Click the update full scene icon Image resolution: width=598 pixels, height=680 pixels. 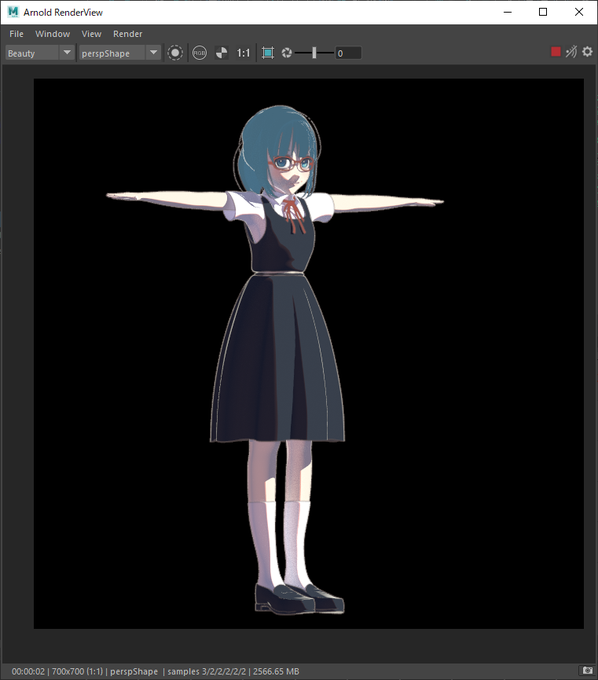572,52
